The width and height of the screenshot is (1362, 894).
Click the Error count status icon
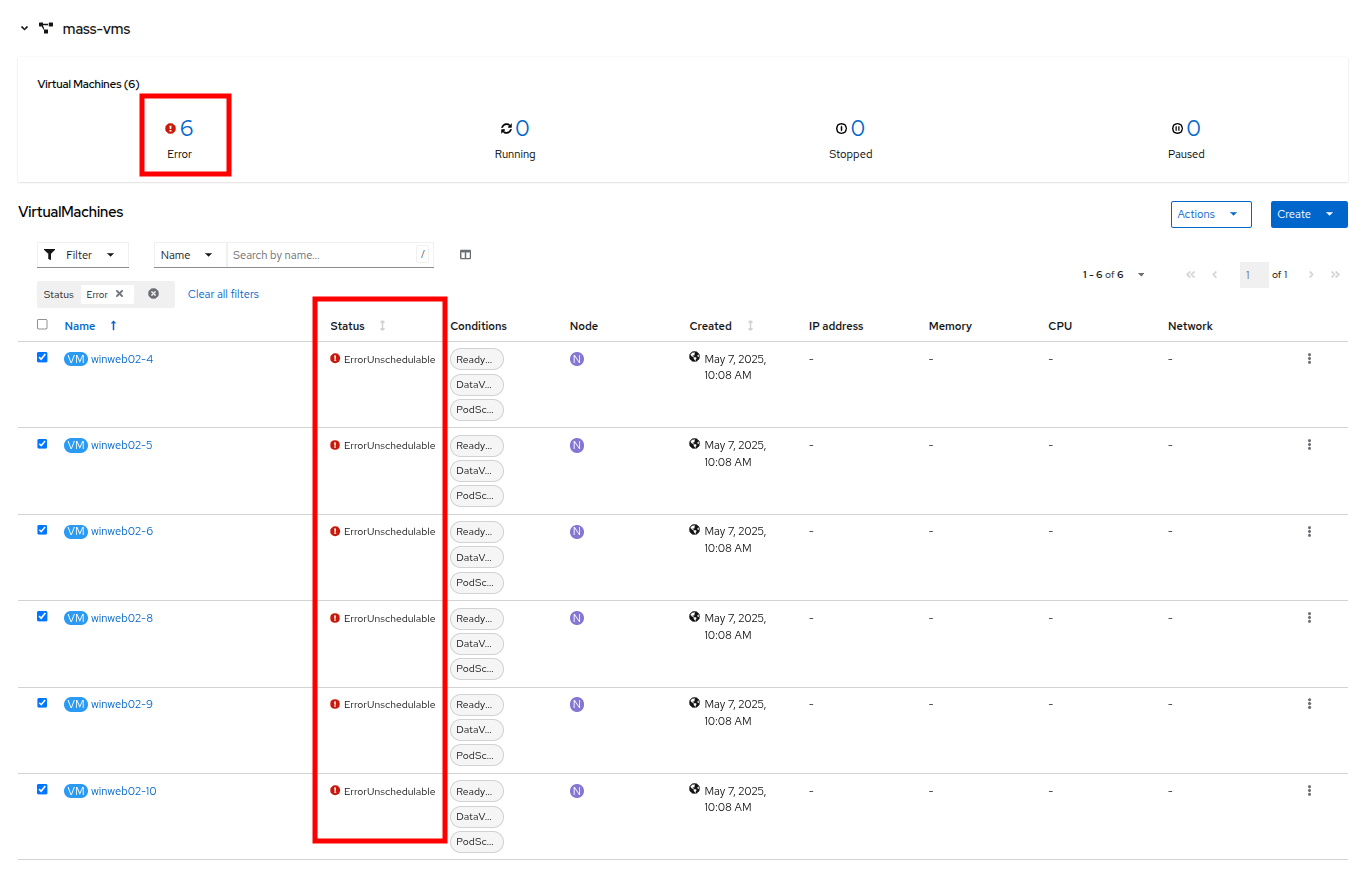[170, 129]
